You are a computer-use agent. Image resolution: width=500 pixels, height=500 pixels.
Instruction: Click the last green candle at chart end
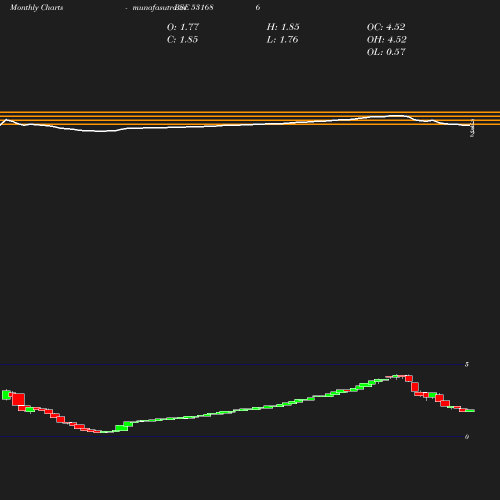[x=470, y=411]
